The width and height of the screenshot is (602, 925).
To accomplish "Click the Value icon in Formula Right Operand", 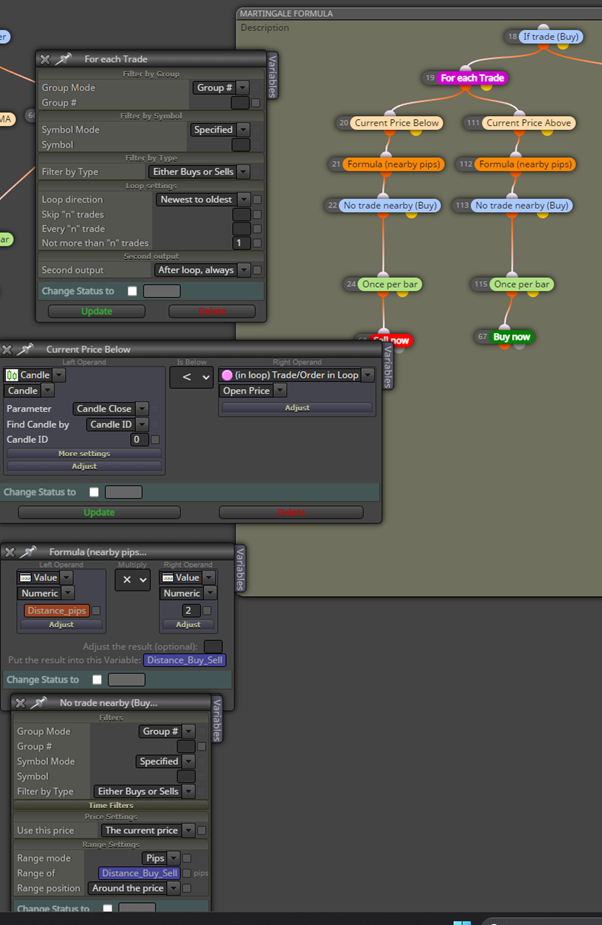I will pyautogui.click(x=168, y=578).
